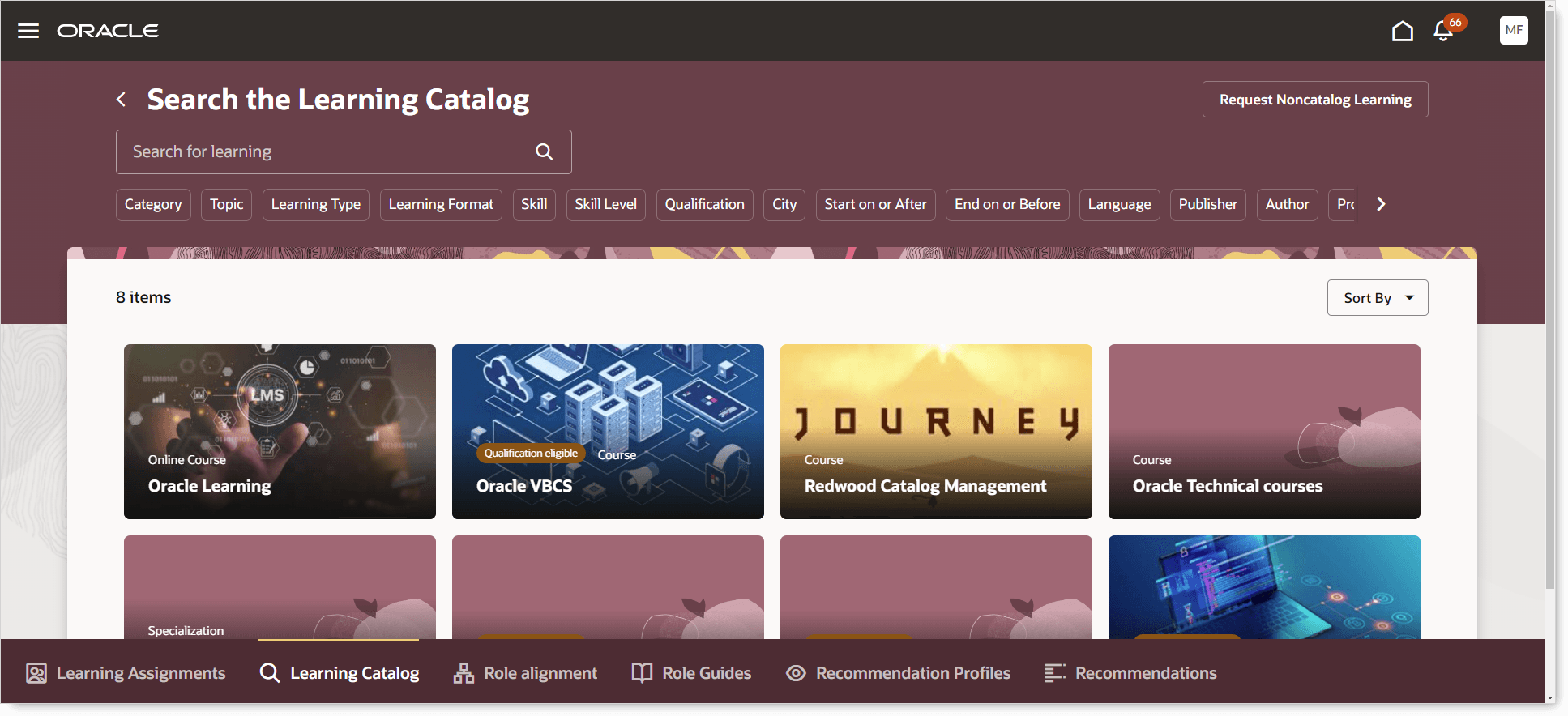Open the Oracle VBCS course card
This screenshot has width=1568, height=716.
pyautogui.click(x=608, y=432)
